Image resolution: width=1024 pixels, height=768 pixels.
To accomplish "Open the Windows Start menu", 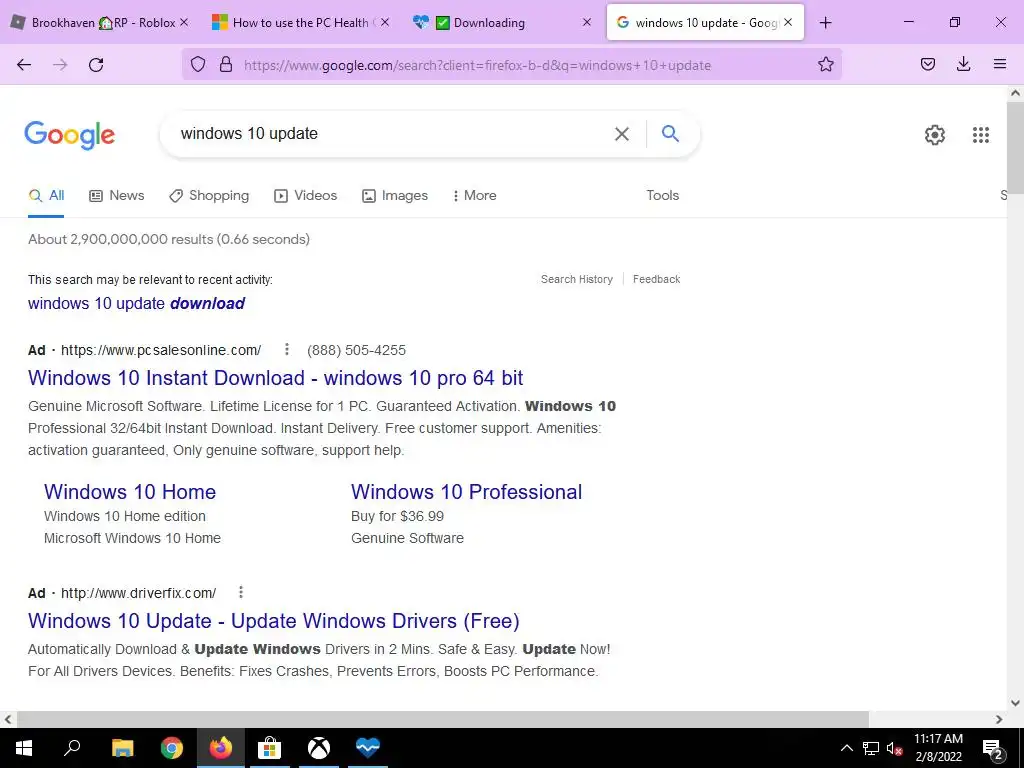I will (x=24, y=748).
